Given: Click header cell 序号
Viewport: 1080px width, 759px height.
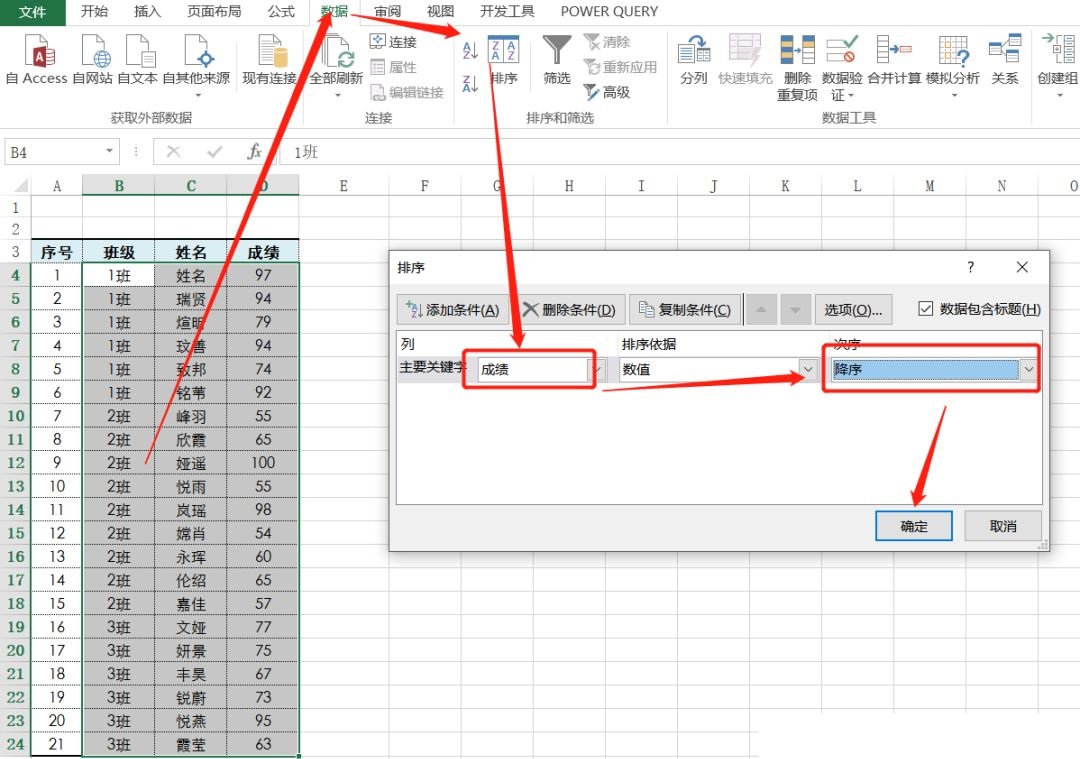Looking at the screenshot, I should tap(56, 252).
